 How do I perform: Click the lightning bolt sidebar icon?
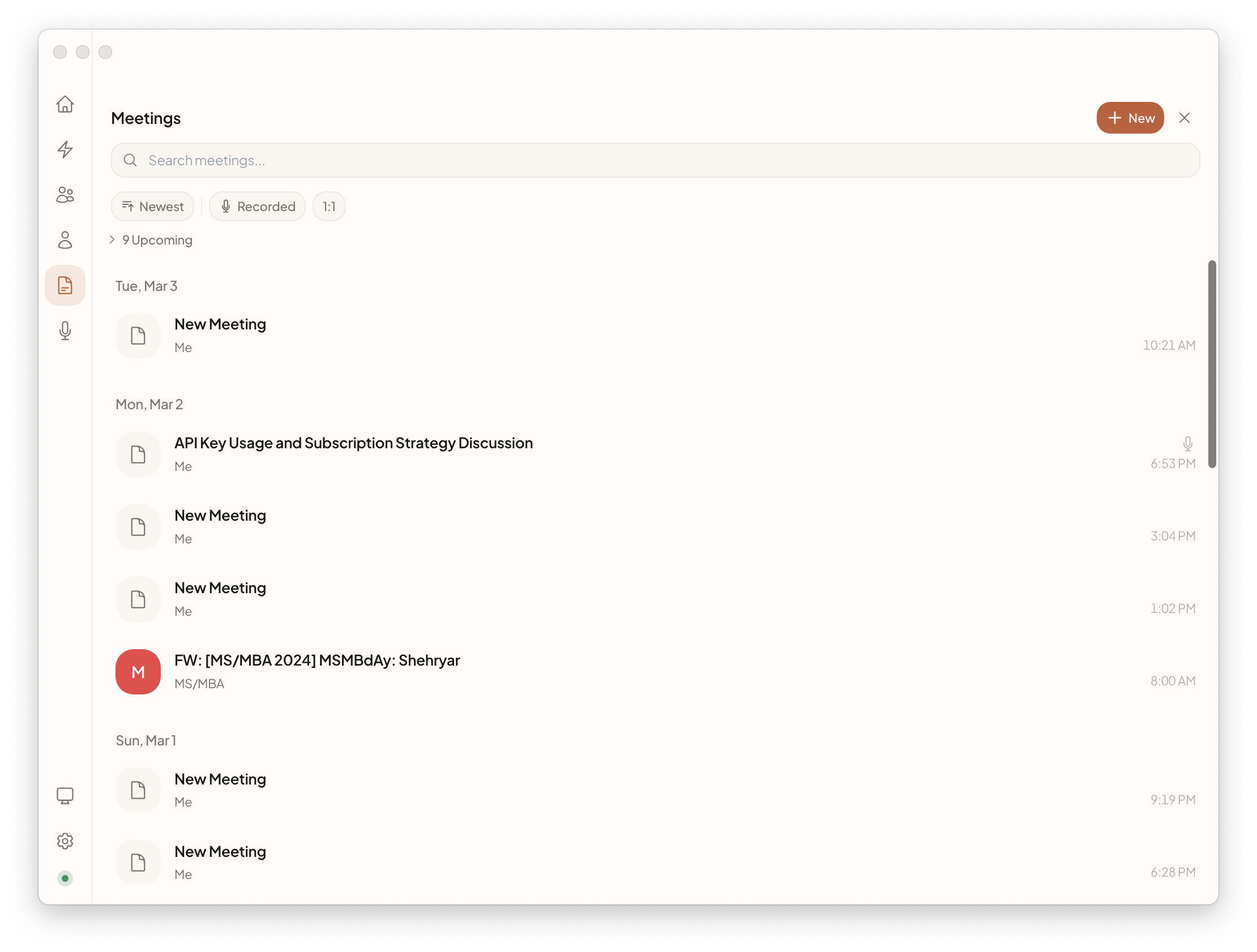point(65,149)
